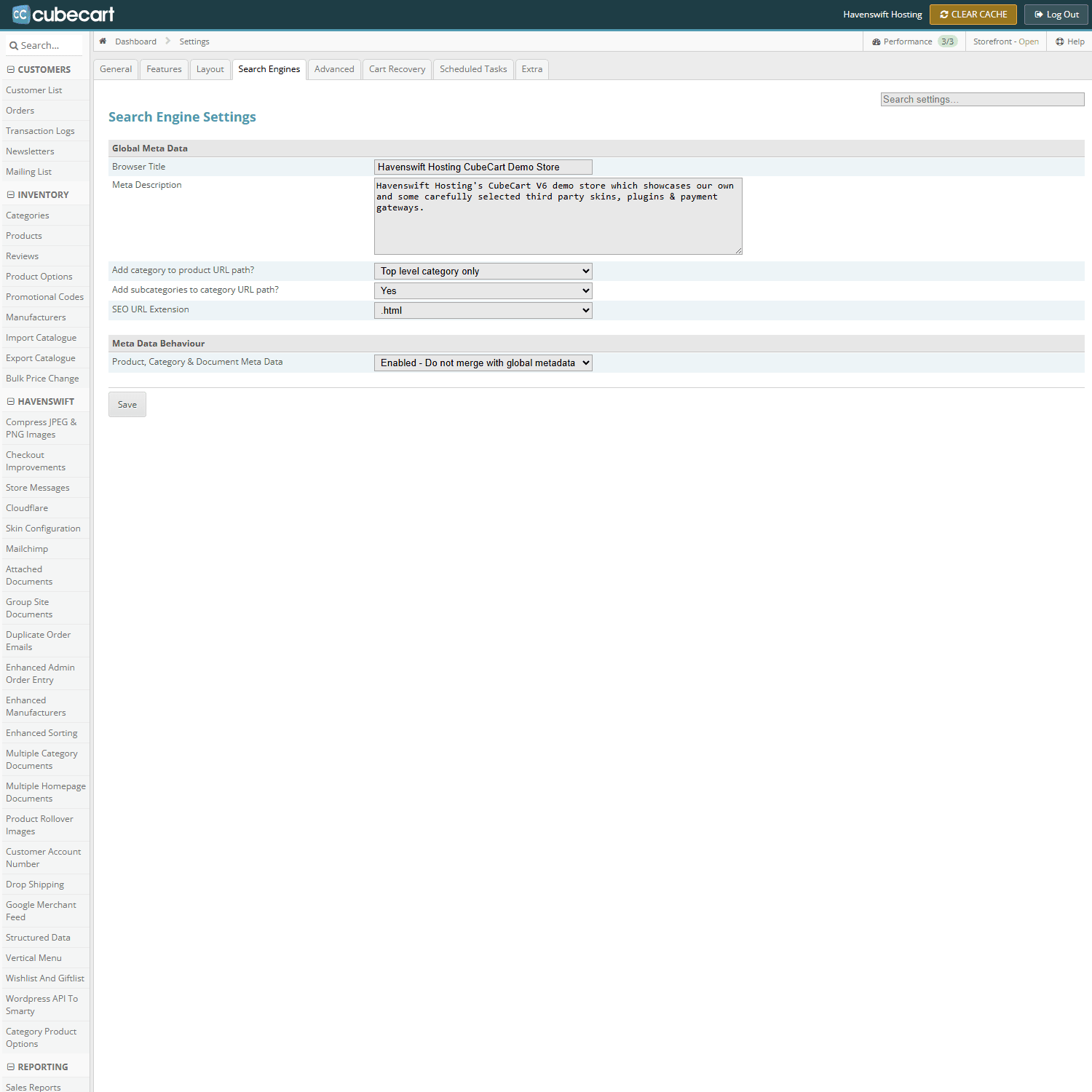Open Enhanced Sorting in sidebar
Screen dimensions: 1092x1092
point(41,733)
